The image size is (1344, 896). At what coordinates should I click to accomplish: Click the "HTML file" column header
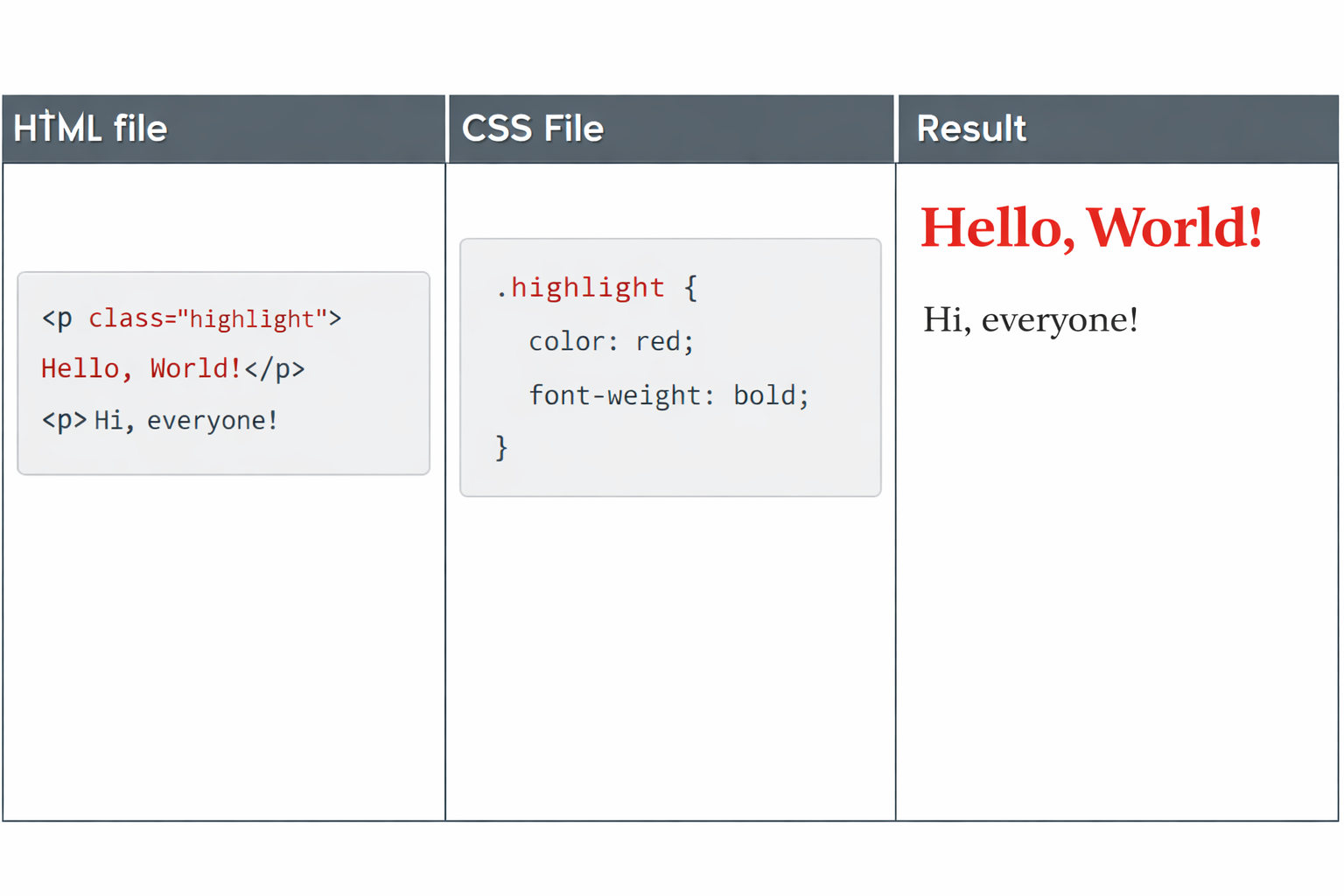[x=90, y=129]
